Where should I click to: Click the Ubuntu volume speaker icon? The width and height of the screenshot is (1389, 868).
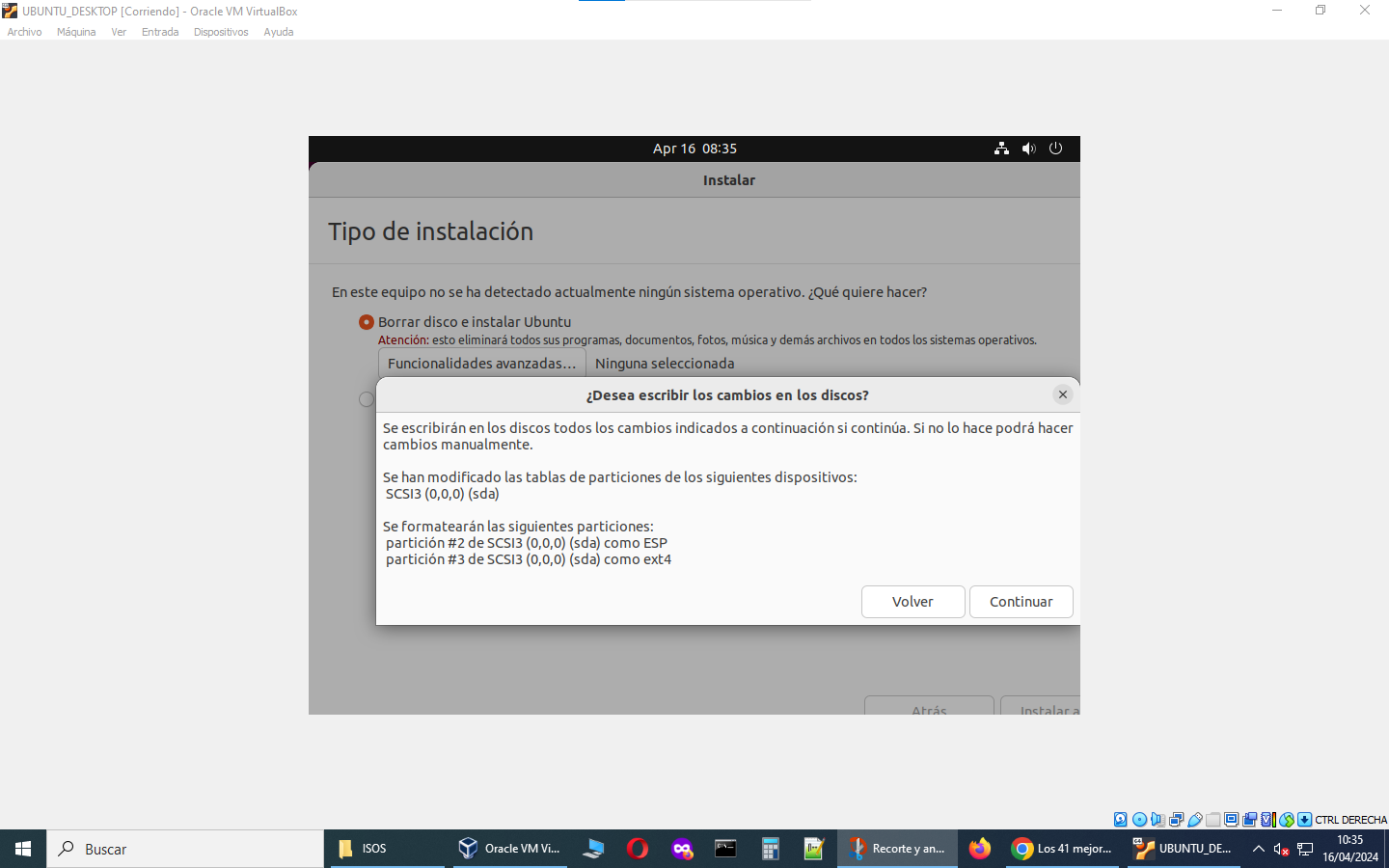pyautogui.click(x=1028, y=149)
